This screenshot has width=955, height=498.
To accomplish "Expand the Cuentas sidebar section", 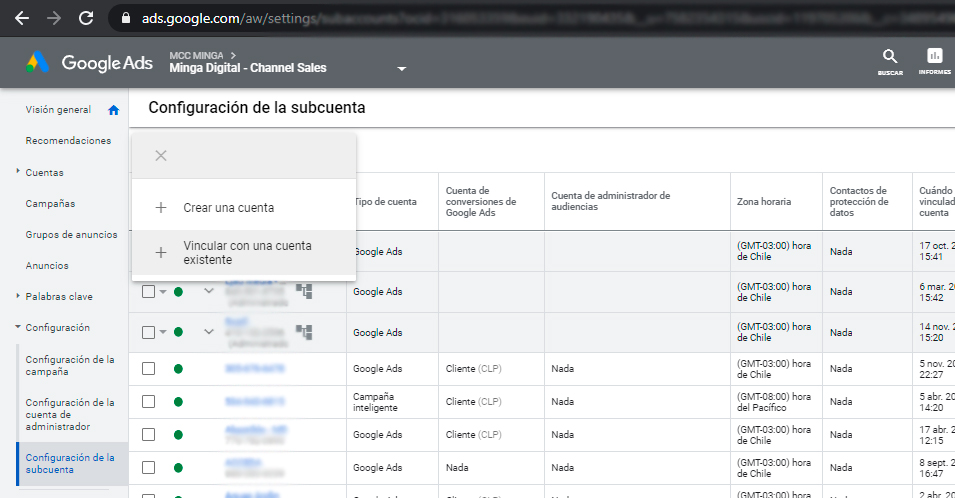I will [x=18, y=172].
